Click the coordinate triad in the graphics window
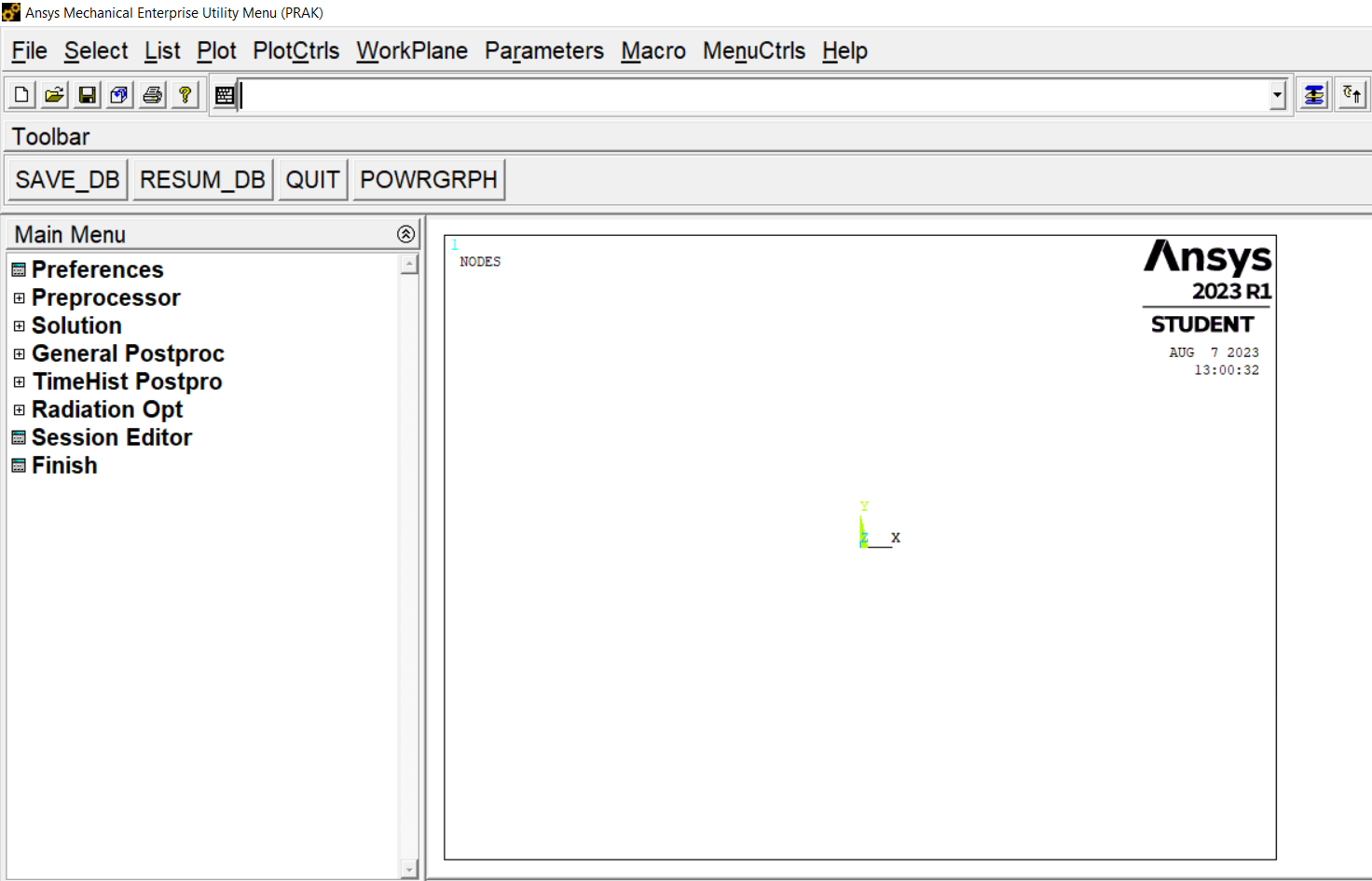The width and height of the screenshot is (1372, 881). (879, 525)
